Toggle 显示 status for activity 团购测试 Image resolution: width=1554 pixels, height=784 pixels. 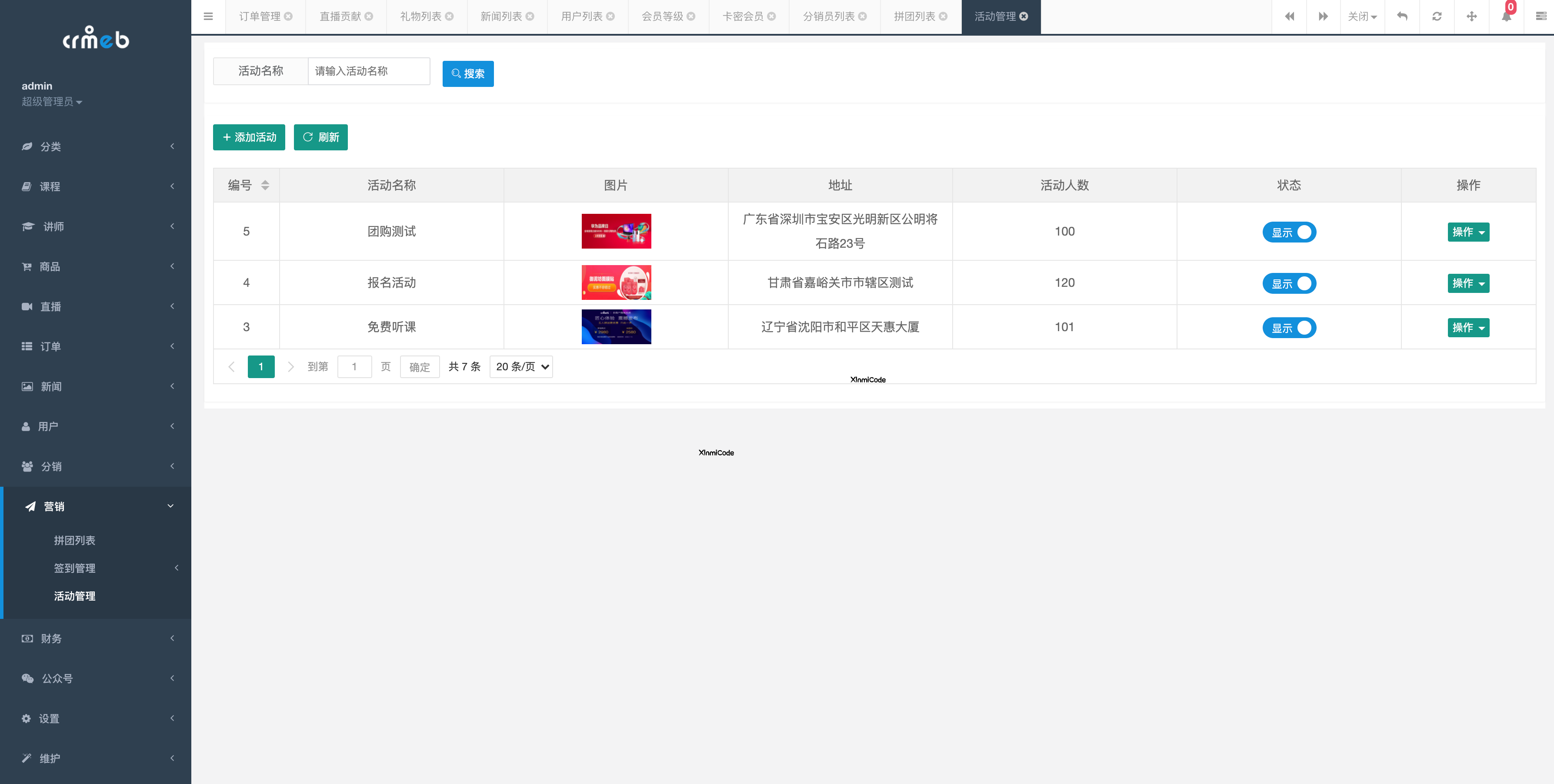point(1289,232)
